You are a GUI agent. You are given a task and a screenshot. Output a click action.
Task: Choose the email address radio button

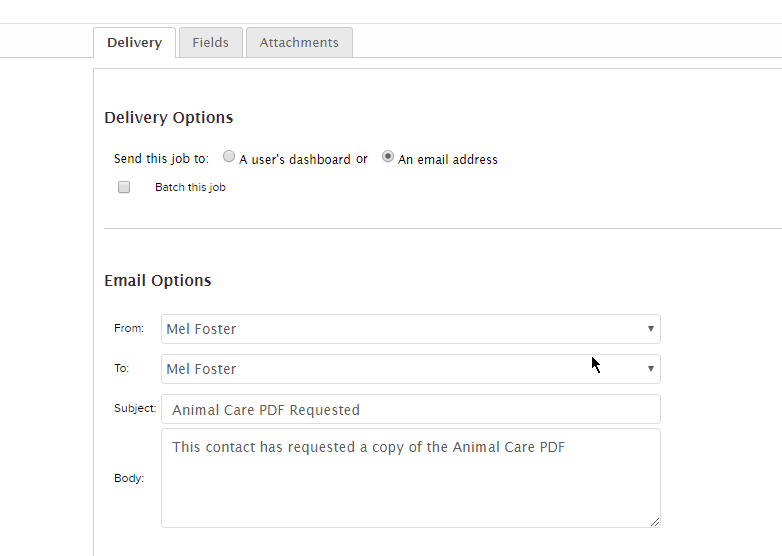[x=388, y=157]
